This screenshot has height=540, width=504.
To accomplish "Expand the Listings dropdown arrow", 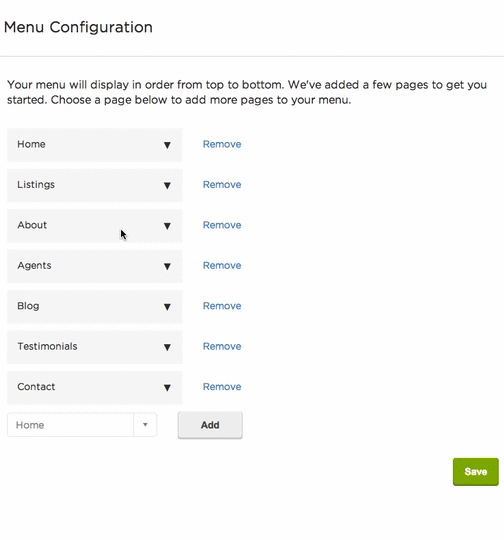I will (167, 186).
